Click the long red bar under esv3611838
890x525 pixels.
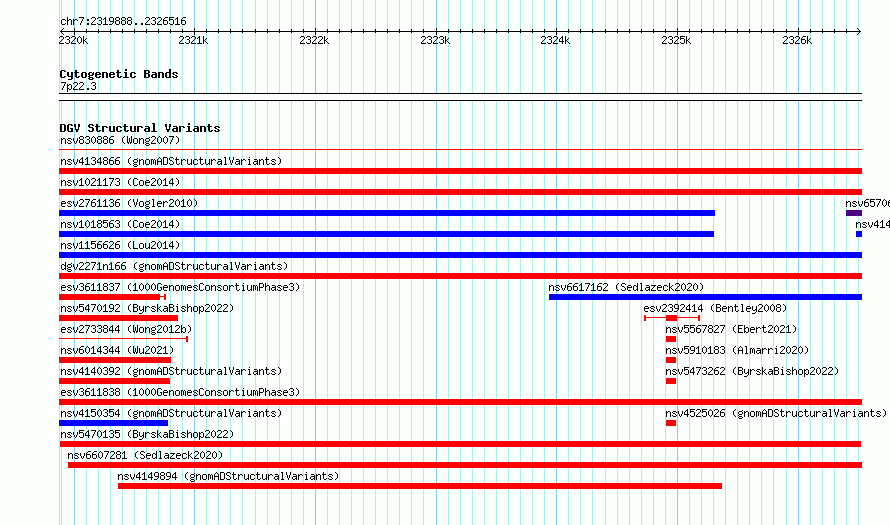pyautogui.click(x=460, y=402)
